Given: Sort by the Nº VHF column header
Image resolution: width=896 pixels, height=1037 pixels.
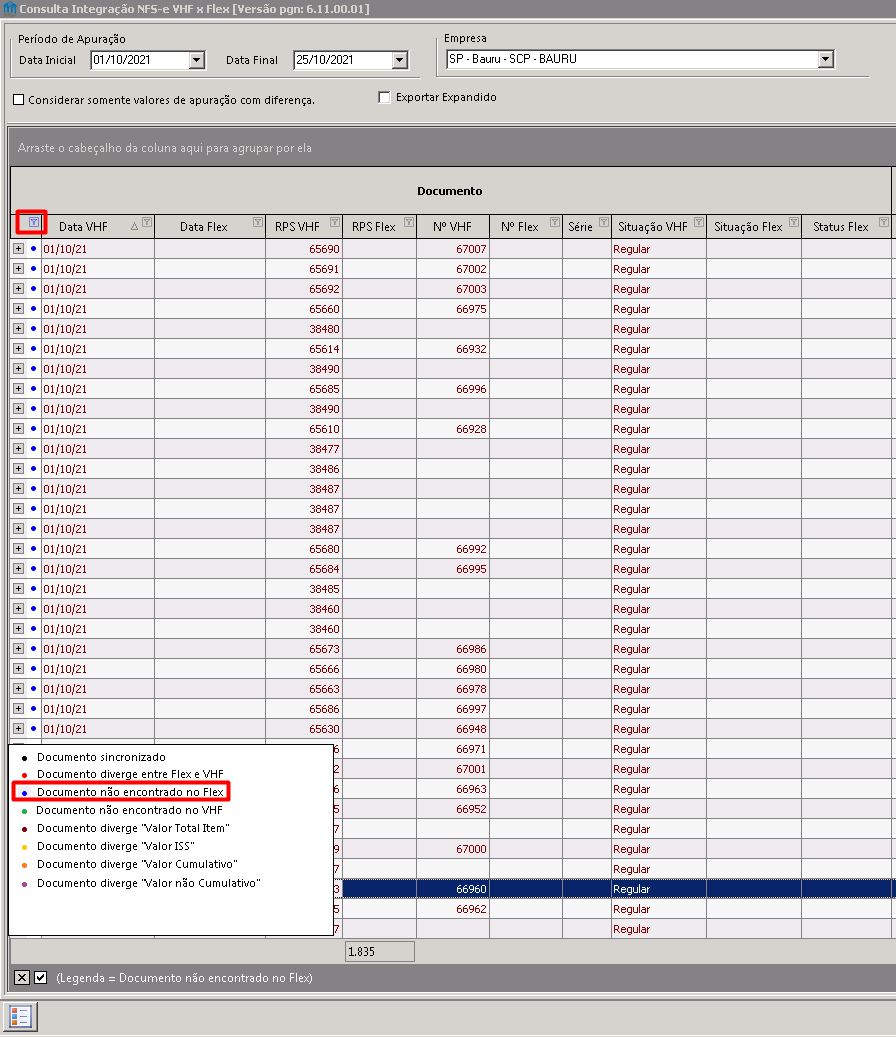Looking at the screenshot, I should [452, 227].
